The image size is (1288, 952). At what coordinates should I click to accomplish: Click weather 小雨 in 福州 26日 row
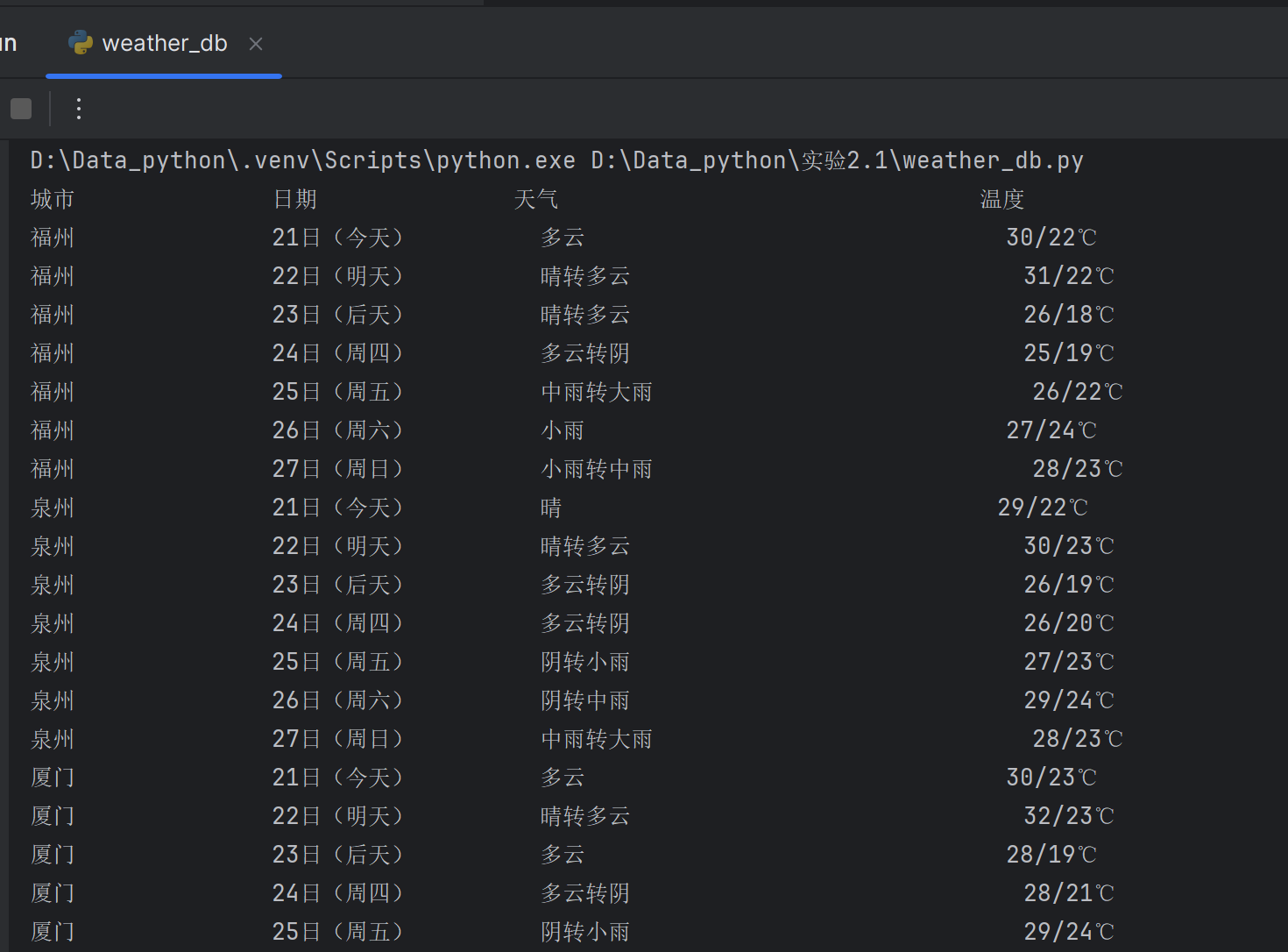563,430
